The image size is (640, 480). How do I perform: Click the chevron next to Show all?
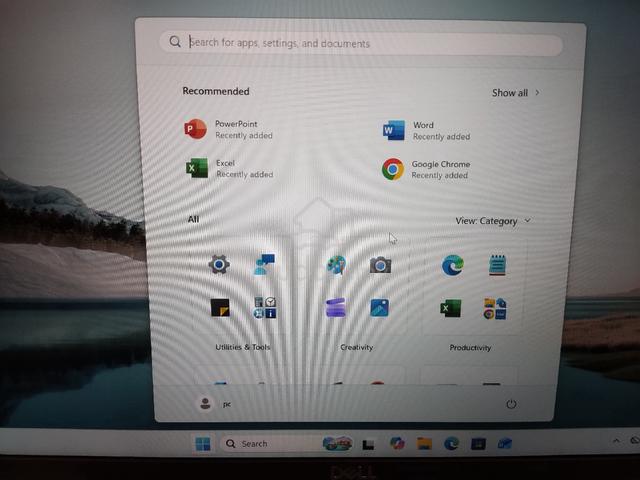(537, 93)
